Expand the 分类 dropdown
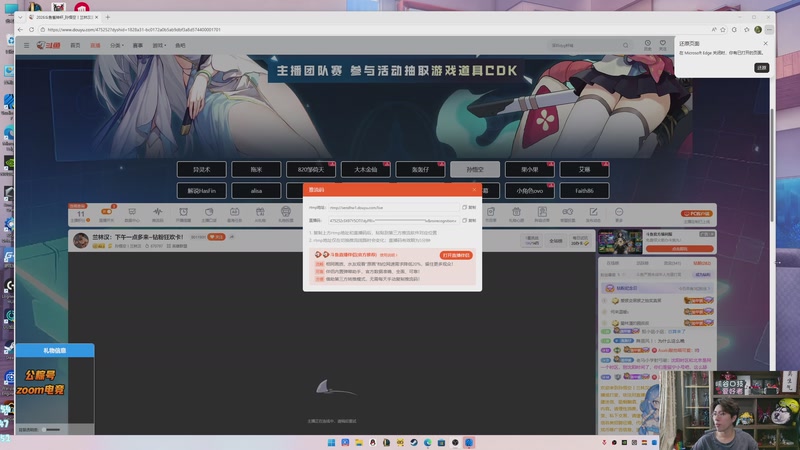The image size is (800, 450). pyautogui.click(x=117, y=45)
